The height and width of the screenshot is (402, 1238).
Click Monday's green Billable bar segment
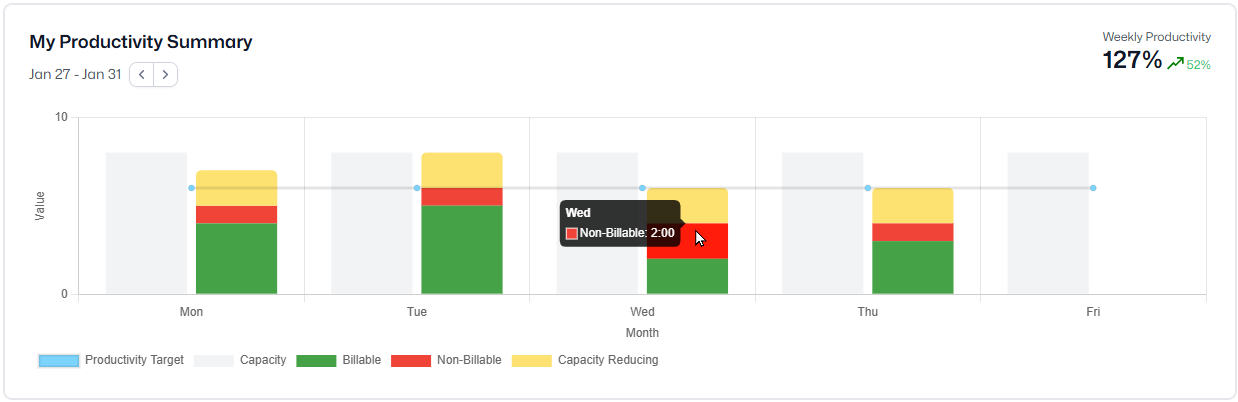click(x=236, y=258)
